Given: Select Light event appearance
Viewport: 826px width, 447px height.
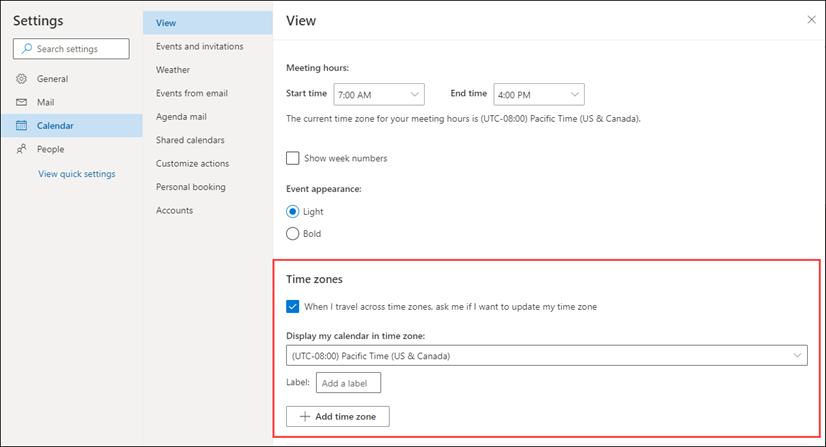Looking at the screenshot, I should tap(292, 211).
